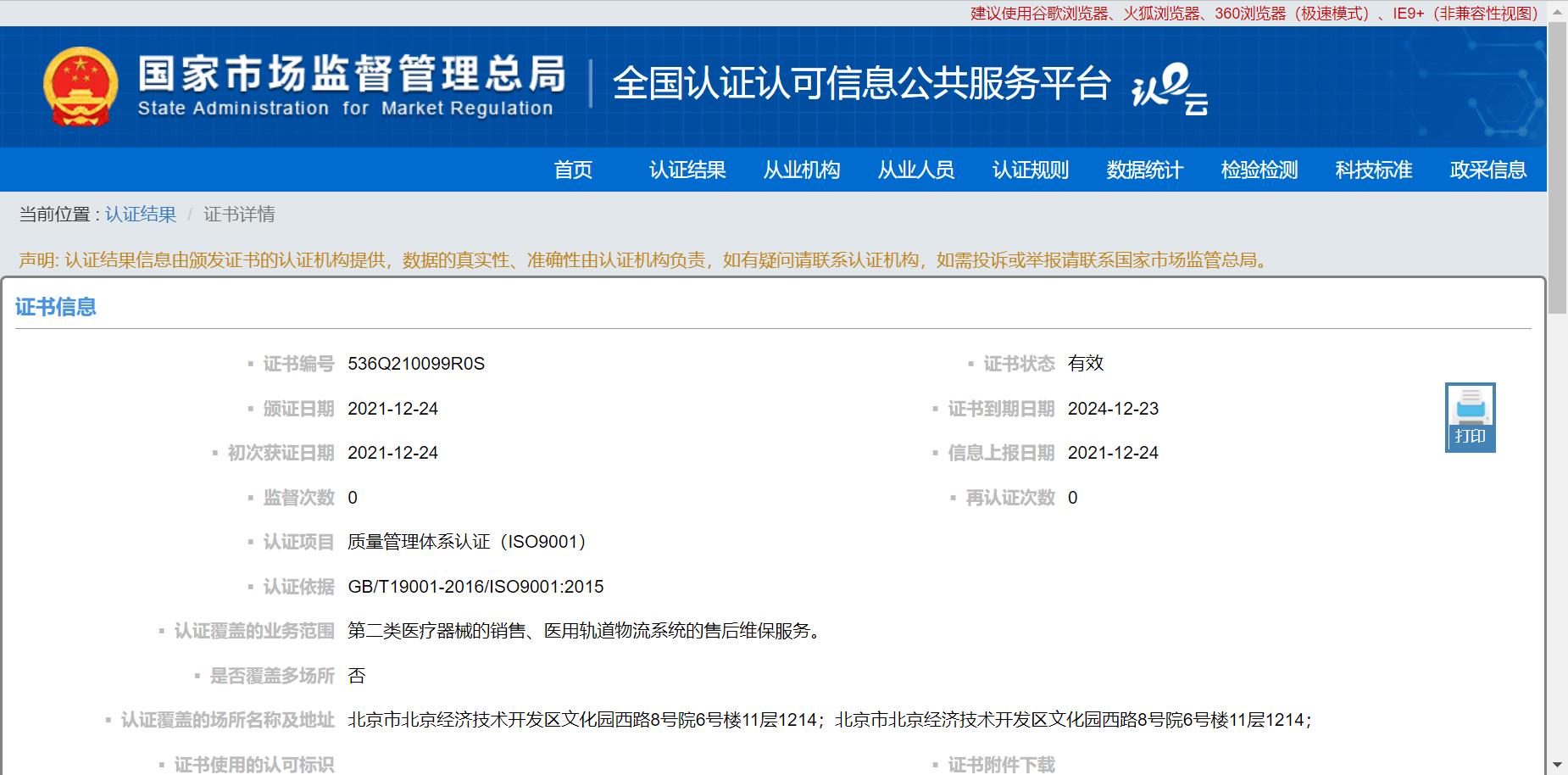The height and width of the screenshot is (775, 1568).
Task: Open 认证规则 navigation tab
Action: point(1031,170)
